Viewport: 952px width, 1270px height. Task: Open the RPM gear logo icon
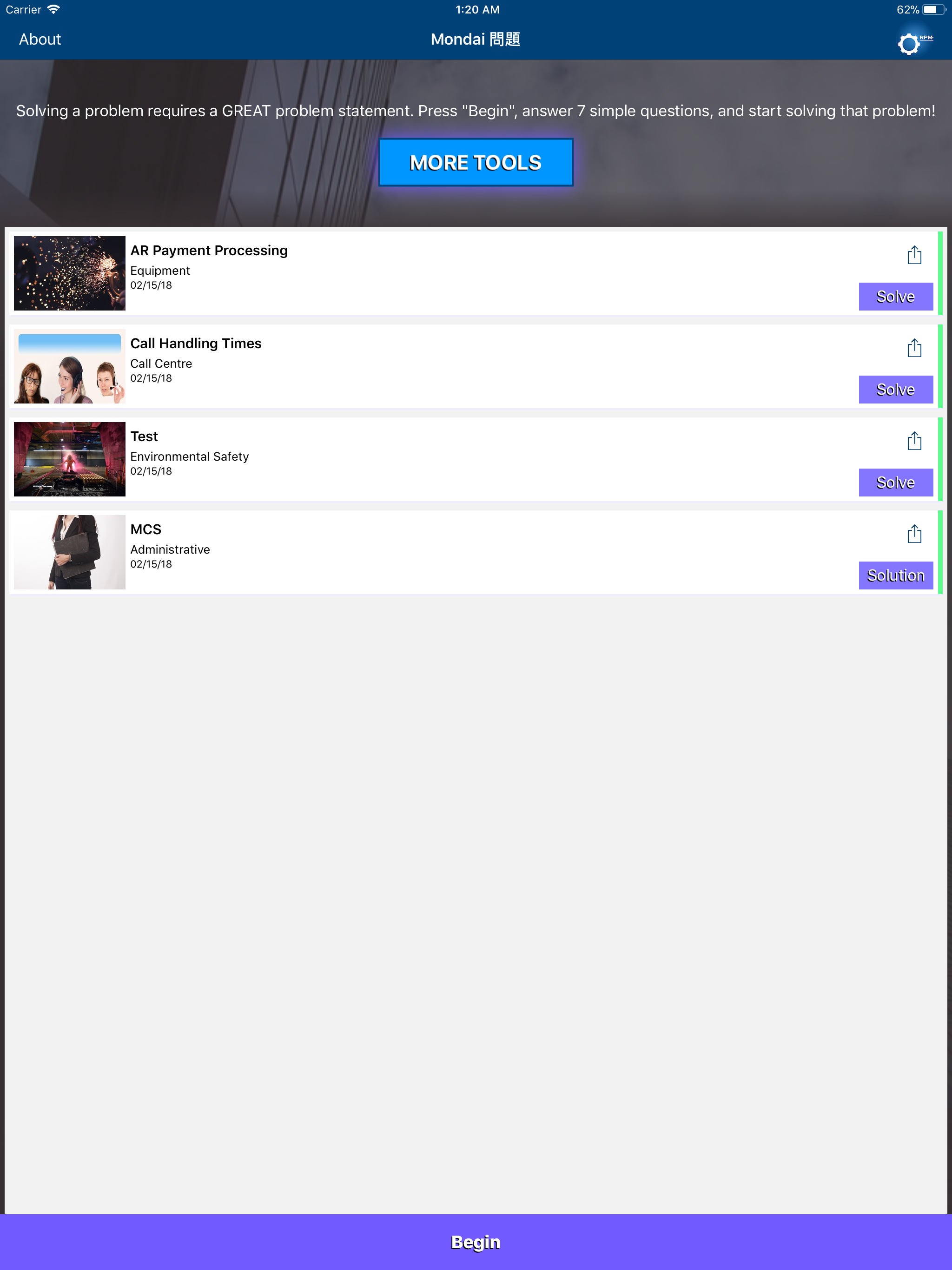point(915,42)
